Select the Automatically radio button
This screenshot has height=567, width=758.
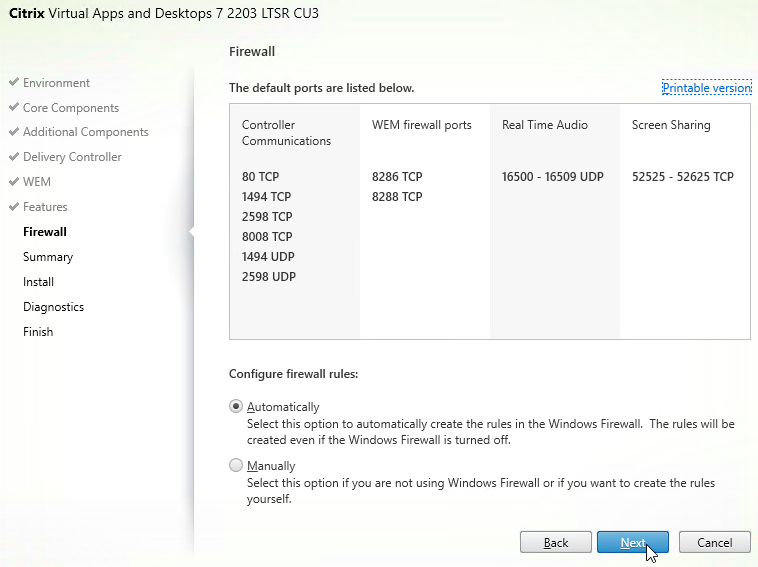[236, 407]
